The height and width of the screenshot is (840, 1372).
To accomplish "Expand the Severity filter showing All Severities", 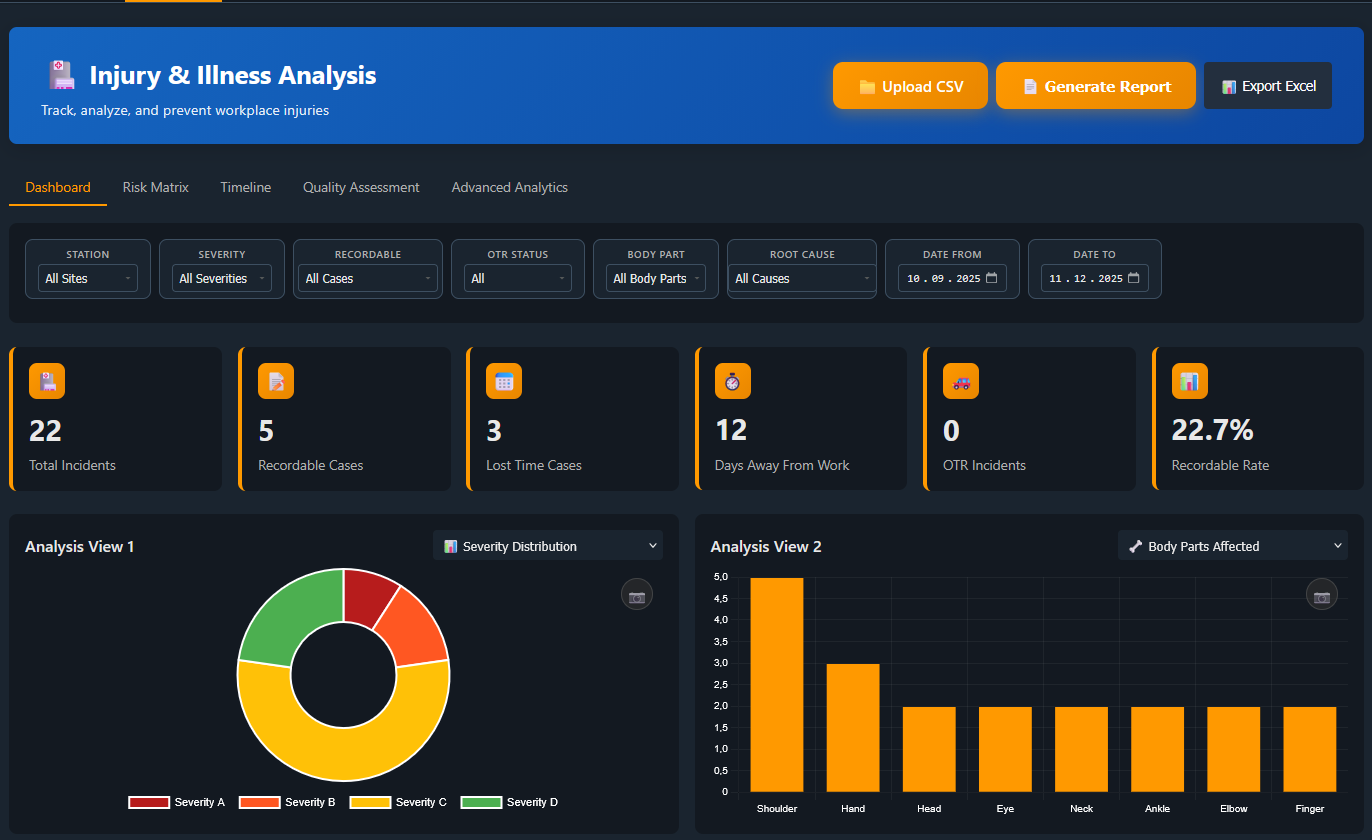I will pyautogui.click(x=221, y=278).
